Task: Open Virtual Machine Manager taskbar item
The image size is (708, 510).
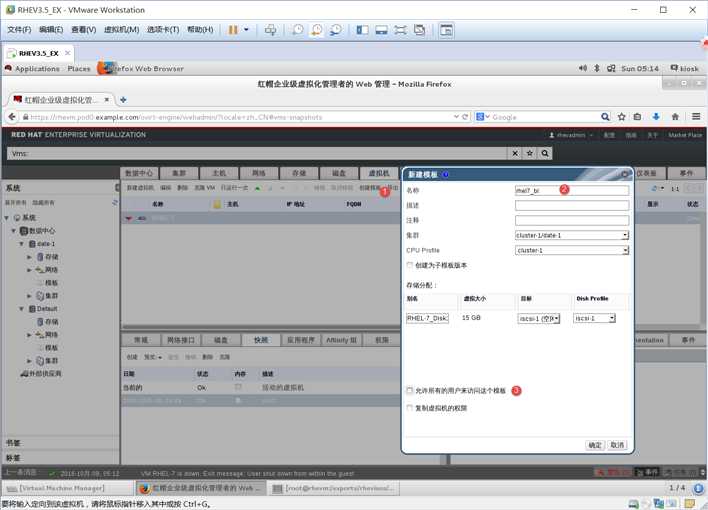Action: tap(68, 488)
